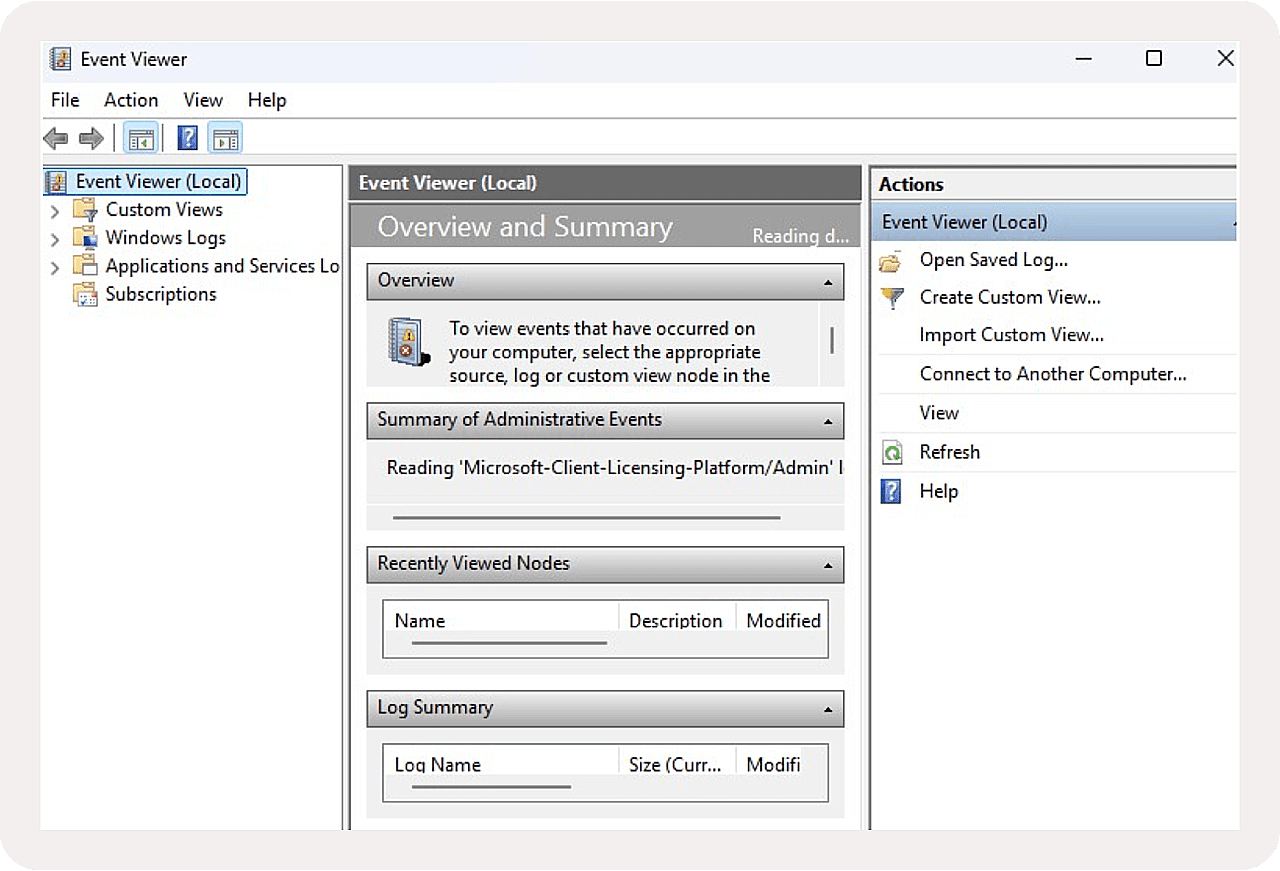The height and width of the screenshot is (871, 1280).
Task: Click the blue Help toolbar icon
Action: pos(187,138)
